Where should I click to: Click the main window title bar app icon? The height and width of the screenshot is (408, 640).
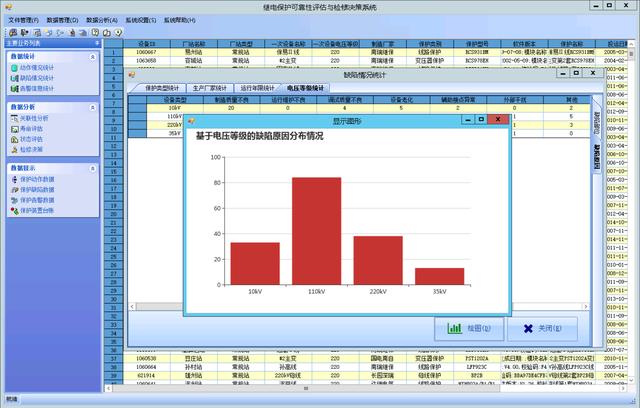coord(8,7)
